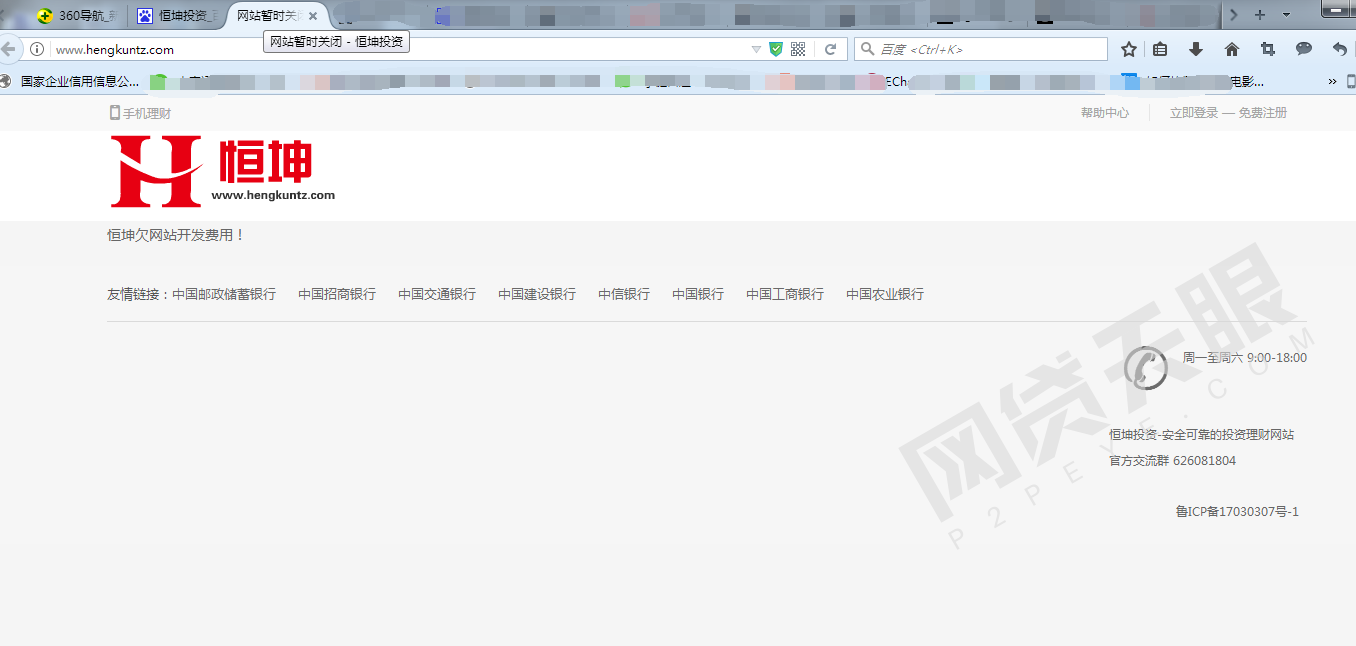Open 手机理财 link
The width and height of the screenshot is (1356, 646).
point(147,113)
